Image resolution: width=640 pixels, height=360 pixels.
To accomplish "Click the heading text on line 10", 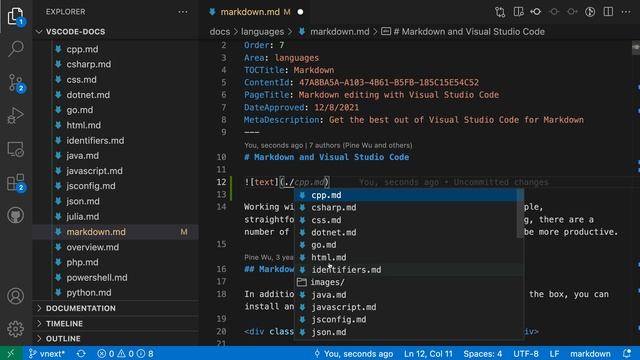I will (x=327, y=157).
